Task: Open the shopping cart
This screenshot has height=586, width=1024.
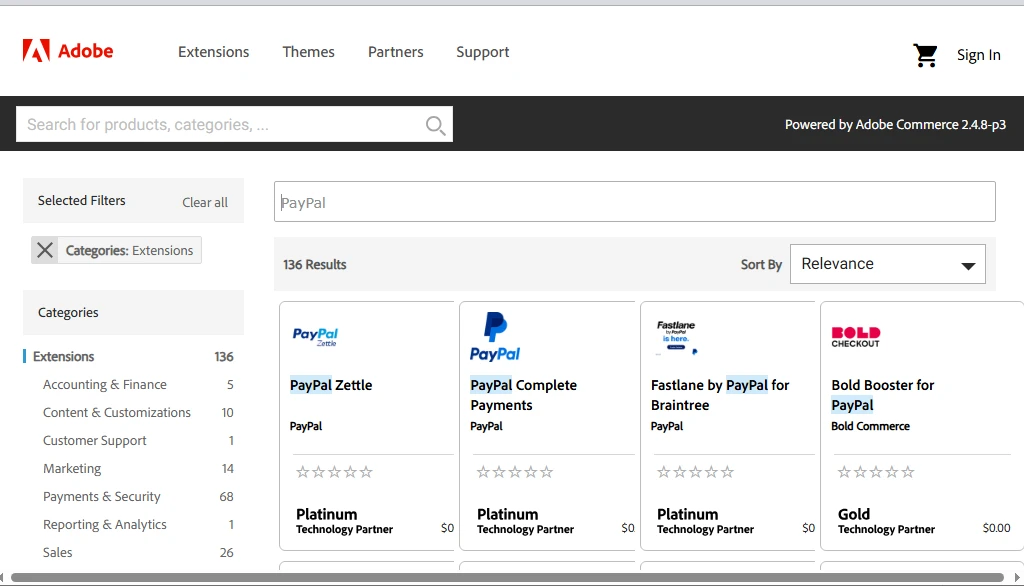Action: (925, 55)
